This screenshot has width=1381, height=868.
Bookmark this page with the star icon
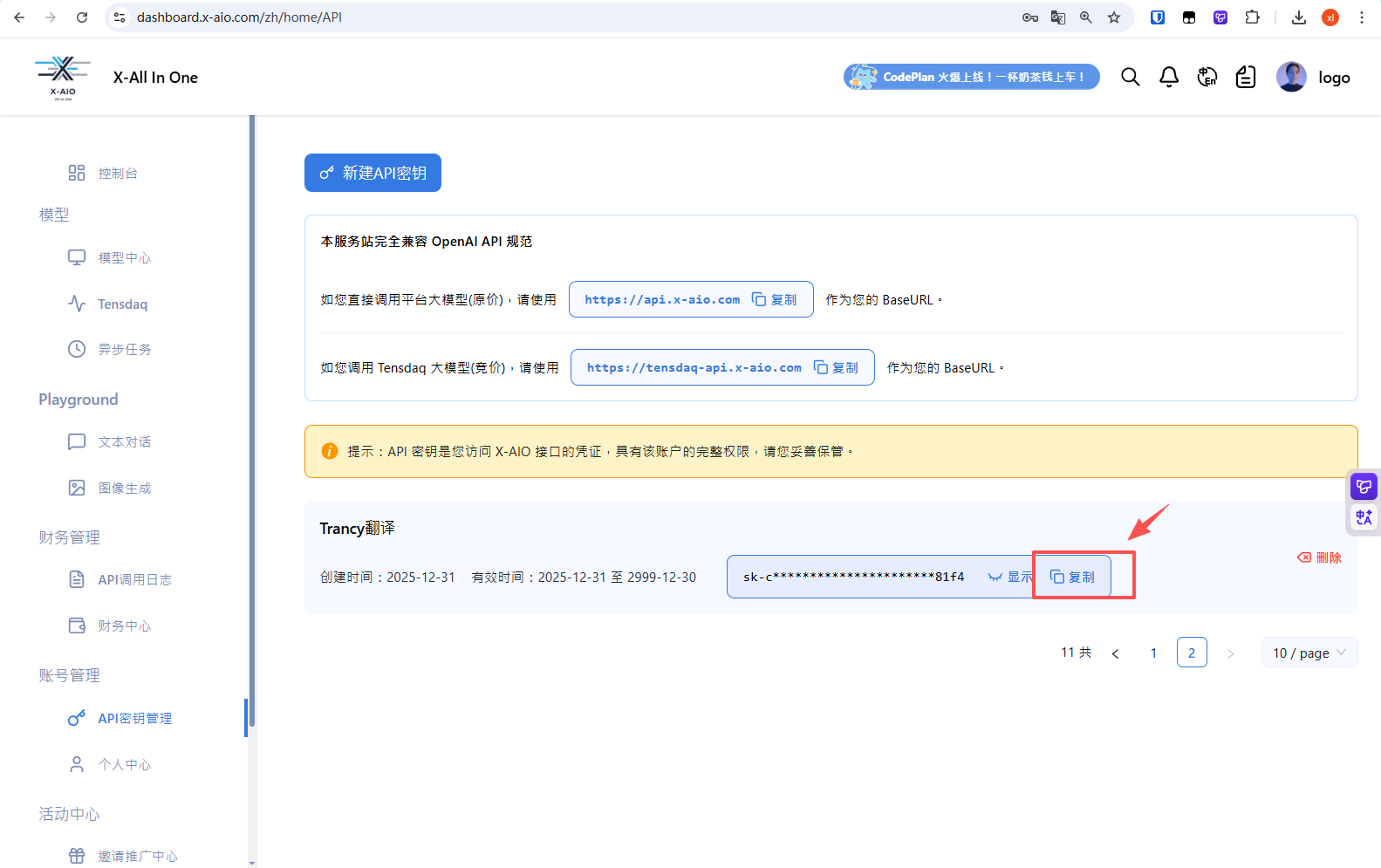1114,17
